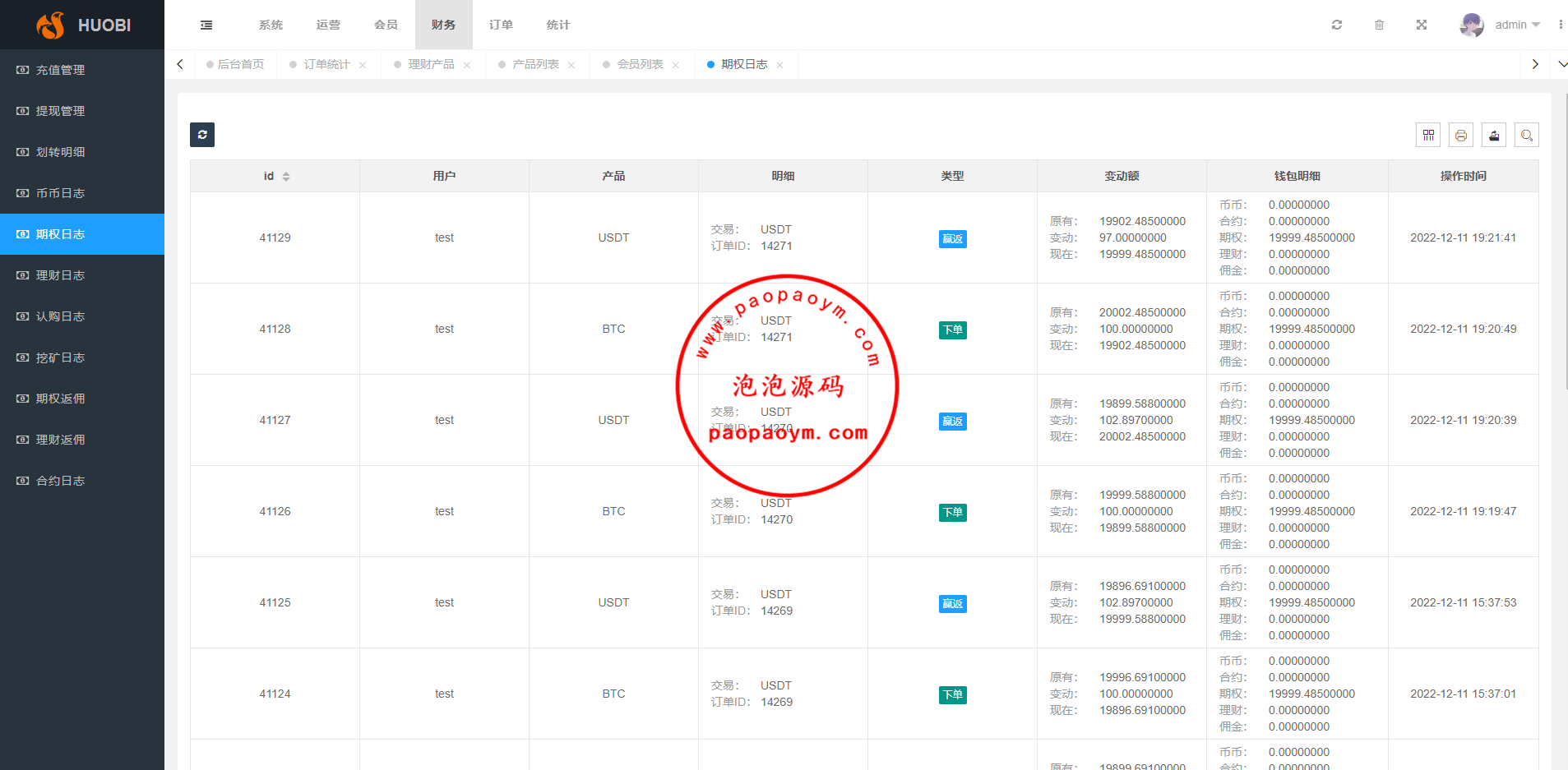The image size is (1568, 770).
Task: Open the 系统 top menu
Action: pos(271,25)
